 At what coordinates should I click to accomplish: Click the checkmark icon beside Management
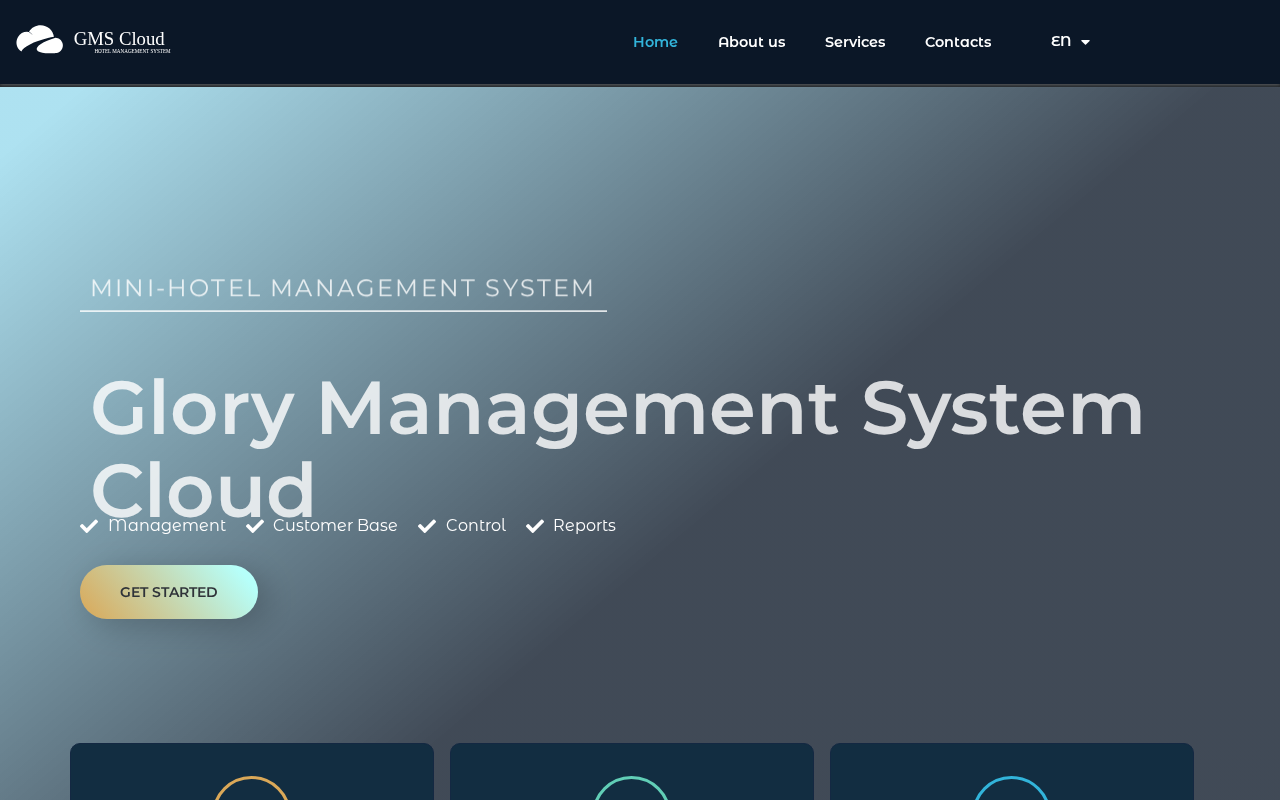(x=89, y=526)
